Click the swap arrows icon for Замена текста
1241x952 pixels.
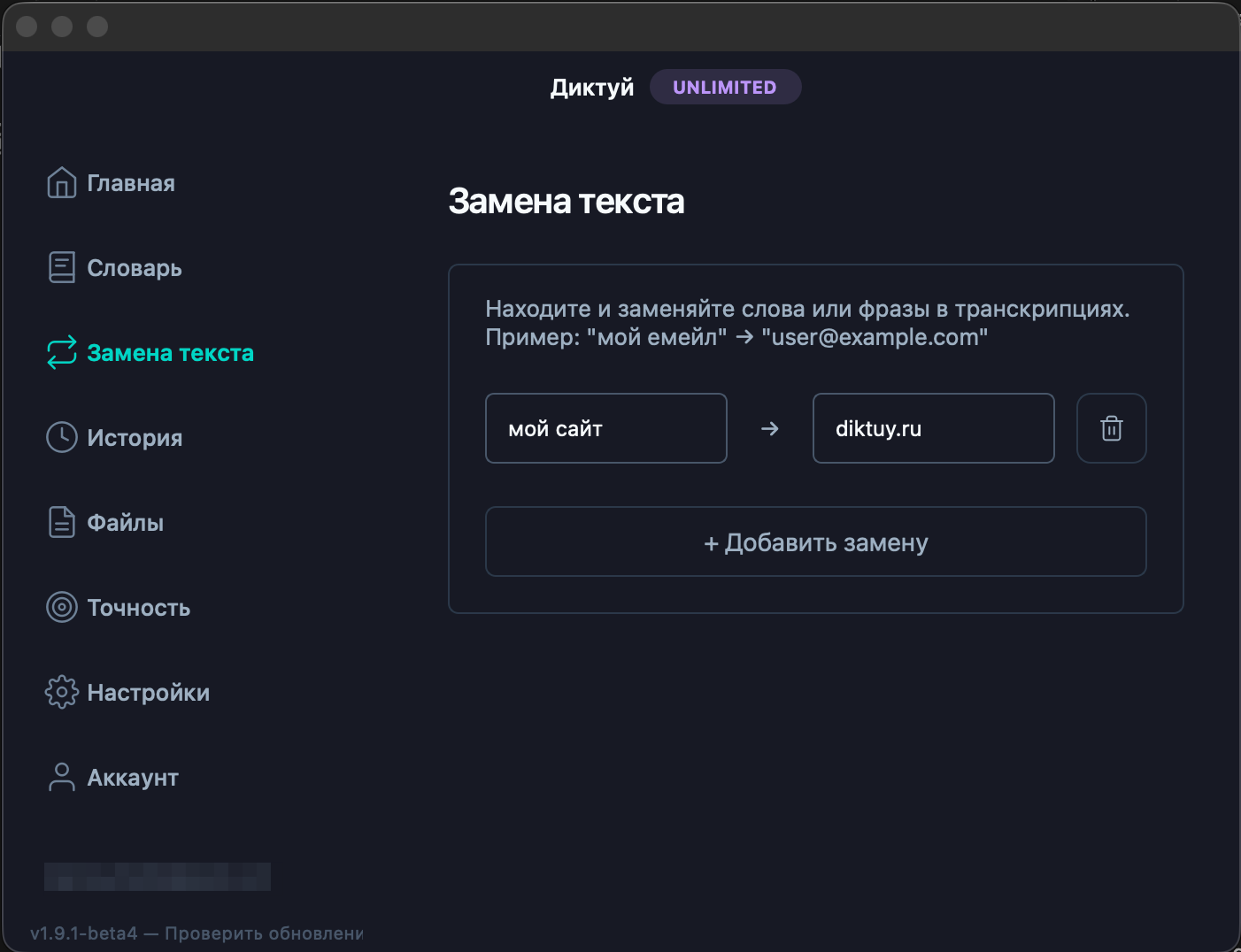(61, 352)
